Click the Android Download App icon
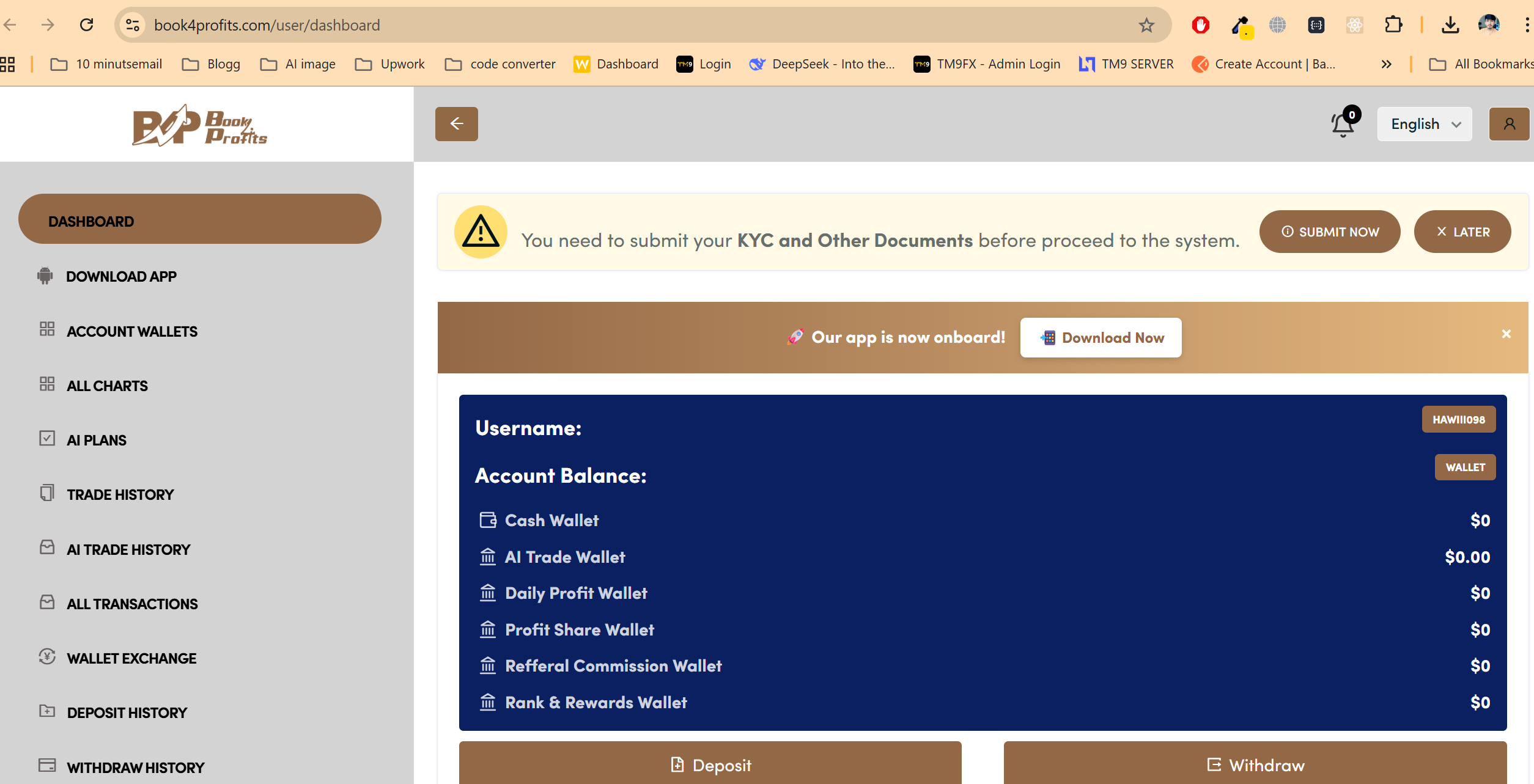The image size is (1534, 784). (45, 276)
